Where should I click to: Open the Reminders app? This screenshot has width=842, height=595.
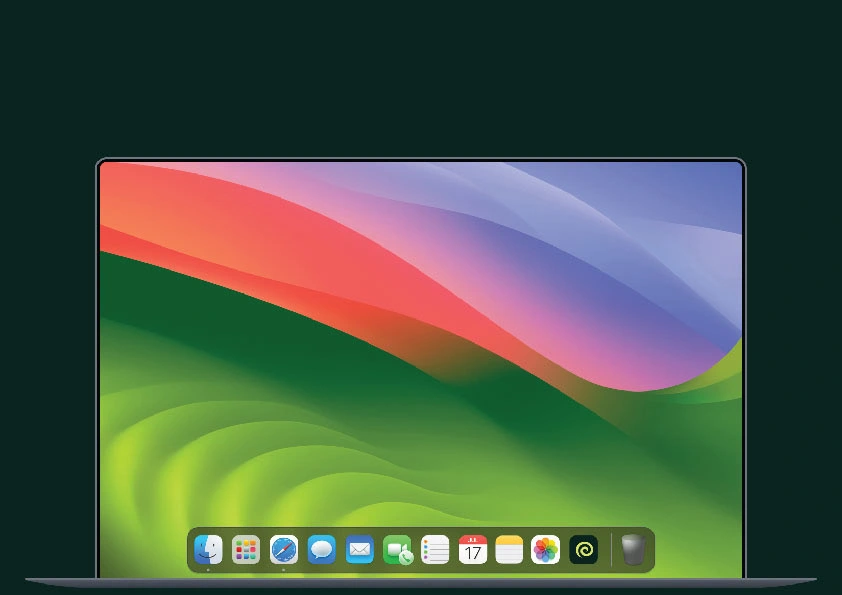[435, 549]
